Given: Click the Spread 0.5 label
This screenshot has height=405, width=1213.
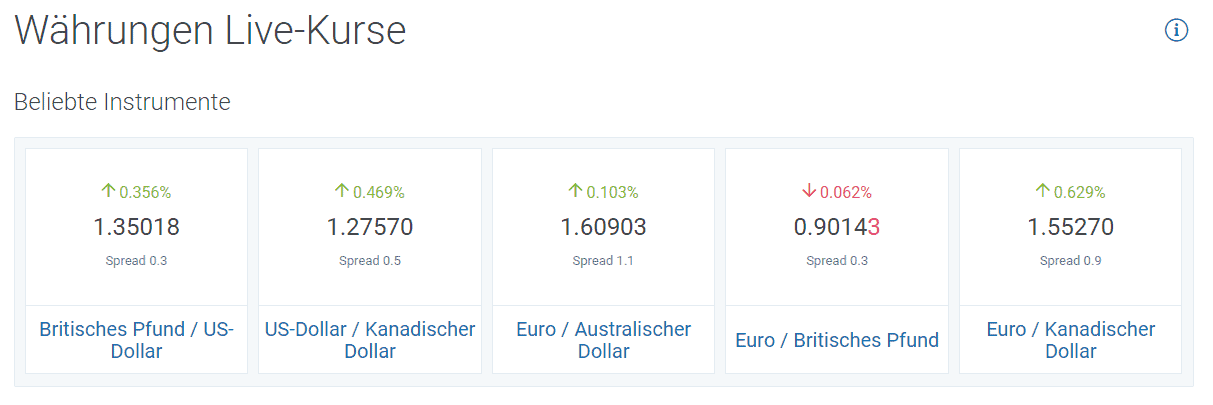Looking at the screenshot, I should click(370, 261).
